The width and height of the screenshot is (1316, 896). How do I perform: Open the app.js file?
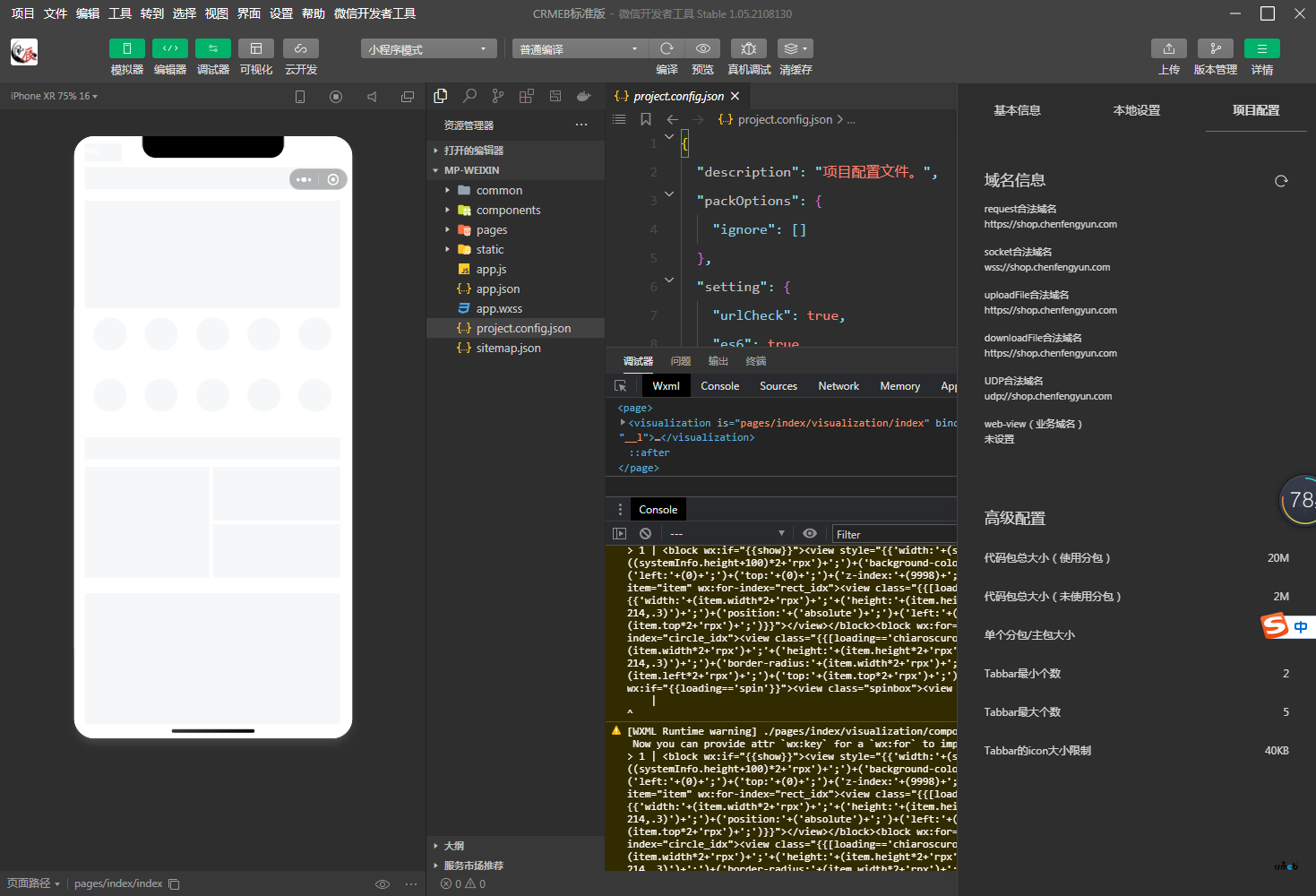(515, 269)
